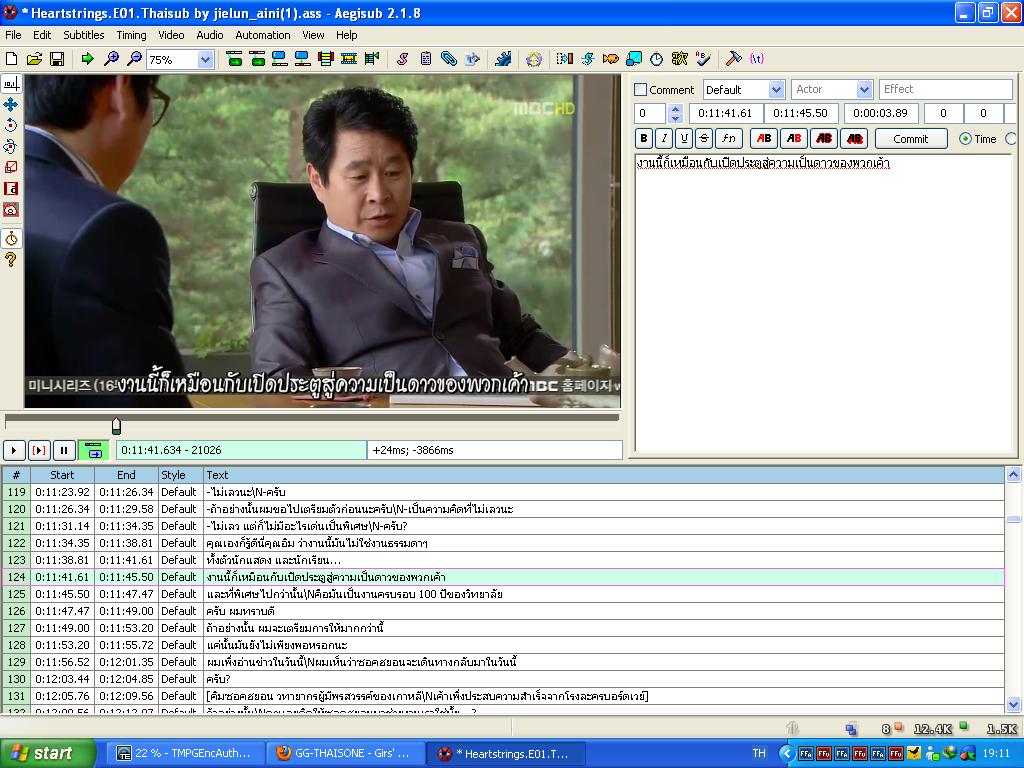Open the Kanji Timer icon
Image resolution: width=1024 pixels, height=768 pixels.
(679, 59)
